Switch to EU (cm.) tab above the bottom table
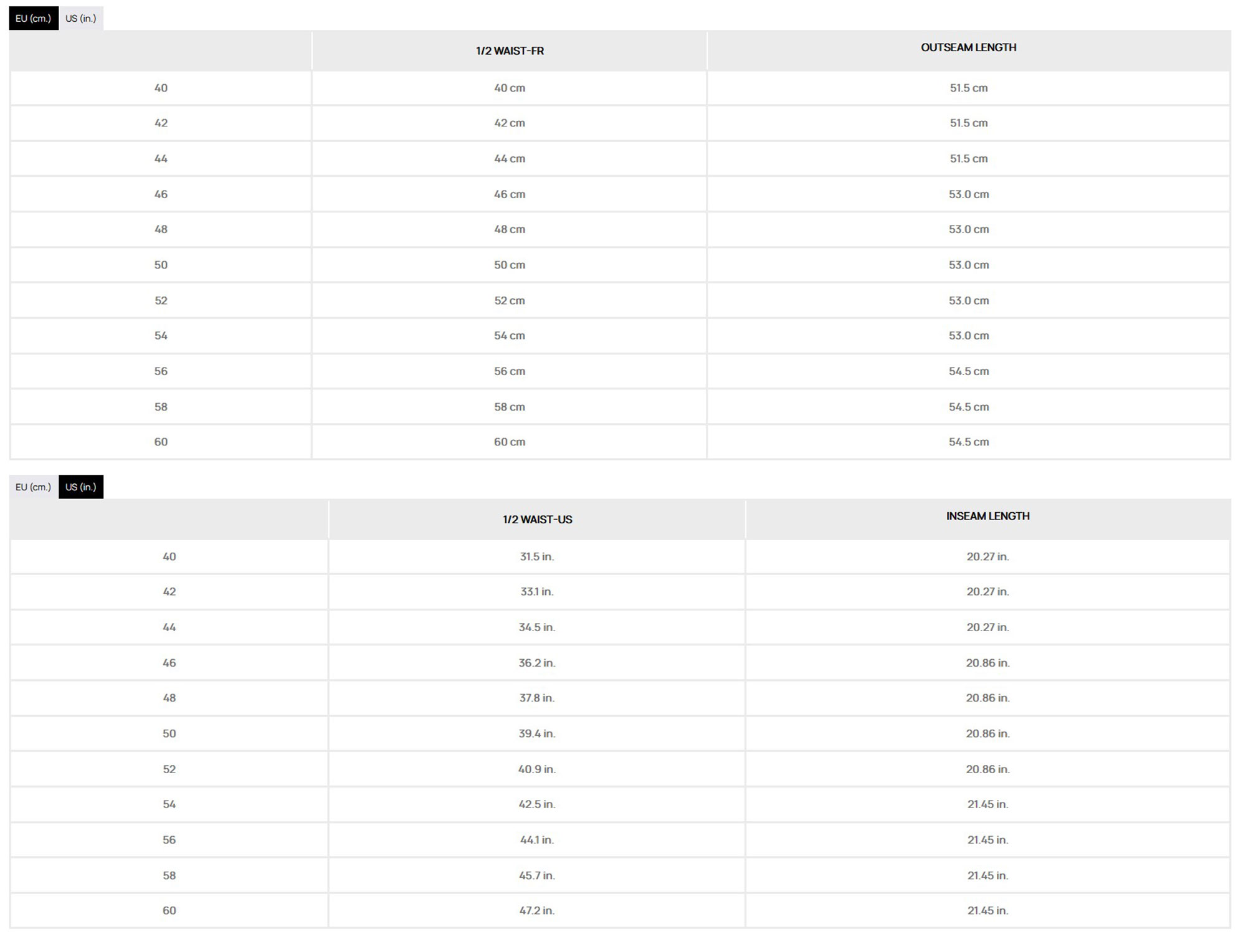This screenshot has width=1246, height=952. (33, 487)
